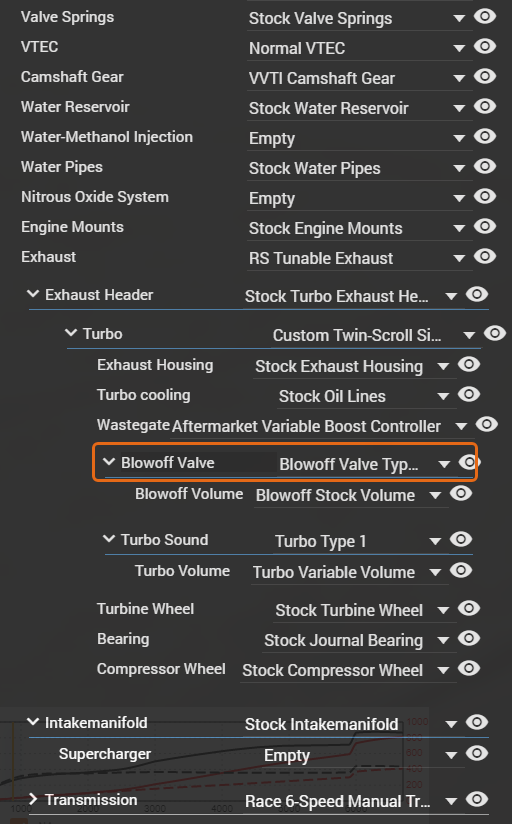Click the Turbo Variable Volume selector
This screenshot has width=512, height=824.
(x=347, y=572)
